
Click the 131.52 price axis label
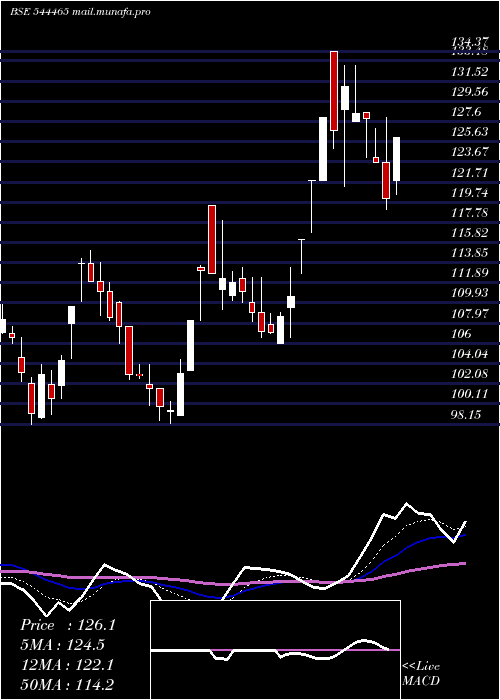pyautogui.click(x=469, y=71)
